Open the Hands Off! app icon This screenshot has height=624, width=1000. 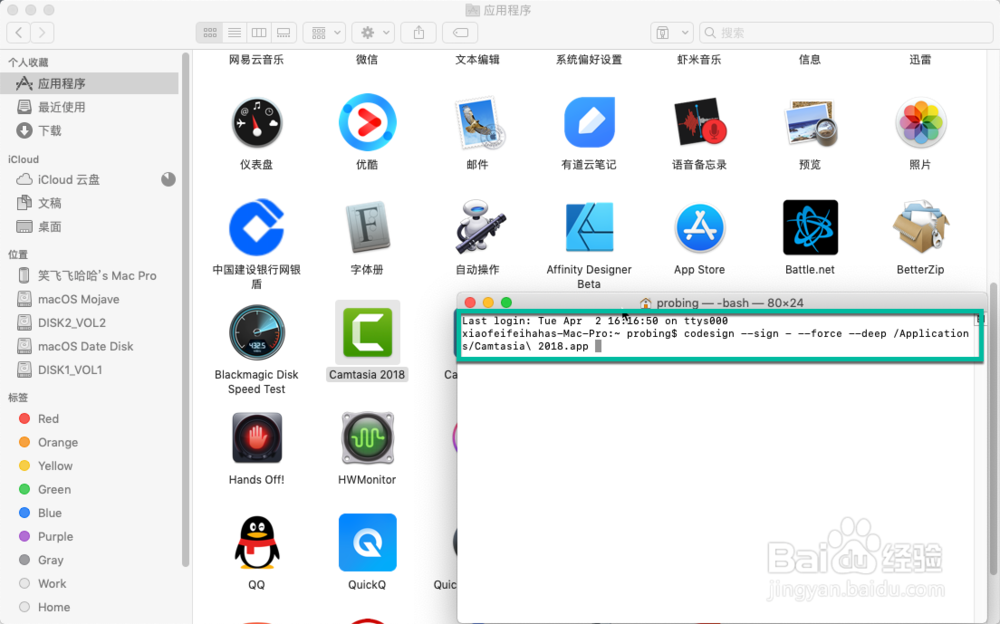256,438
